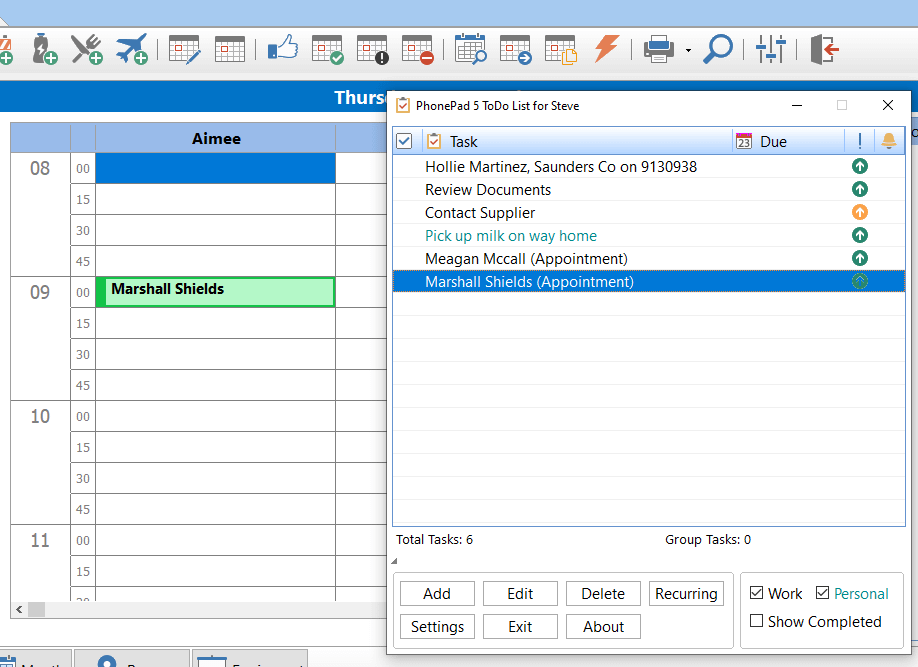This screenshot has width=918, height=667.
Task: Click the priority exclamation column header
Action: (x=859, y=141)
